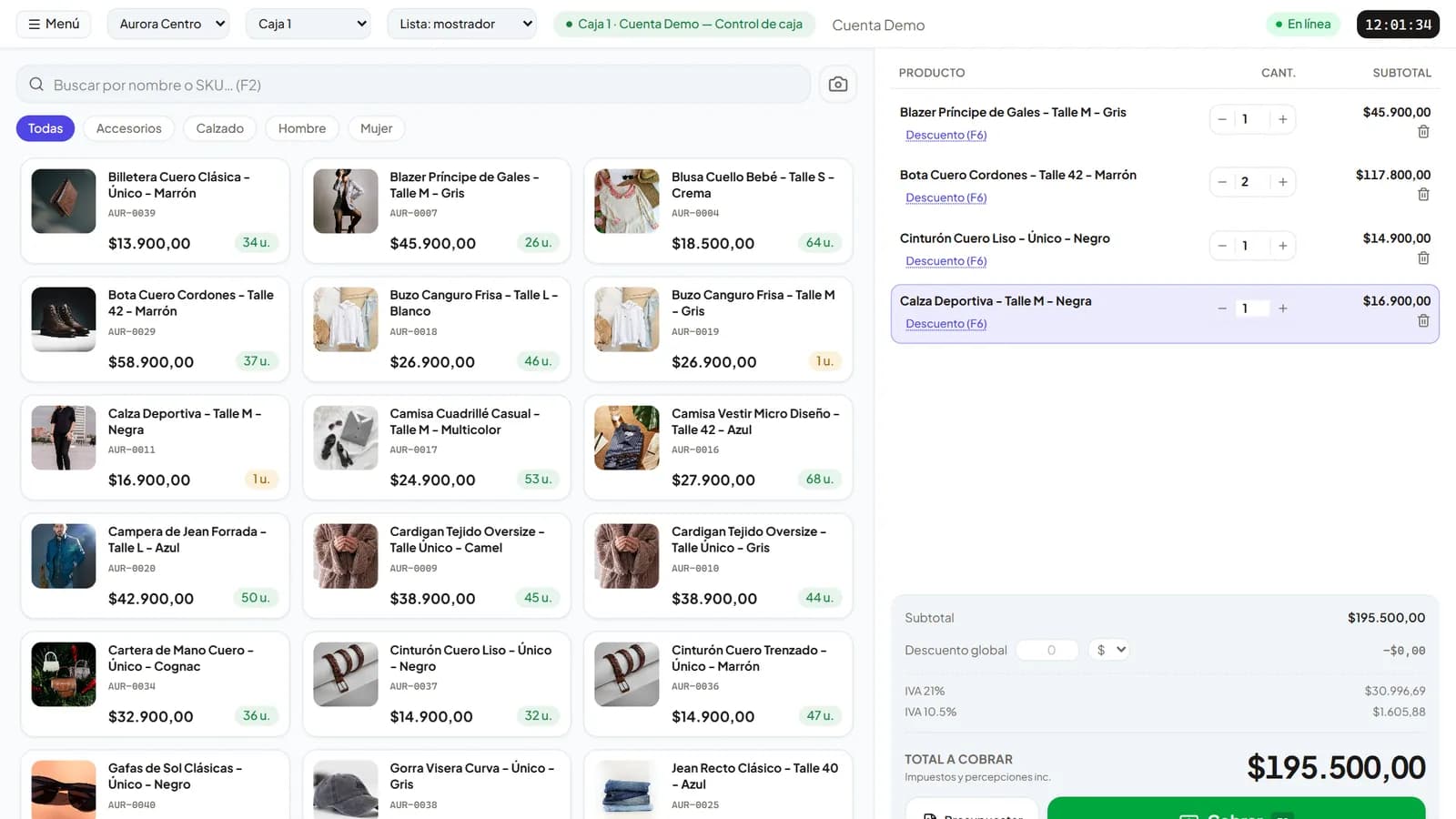The image size is (1456, 819).
Task: Click price $58.900,00 on Bota card
Action: pyautogui.click(x=151, y=362)
